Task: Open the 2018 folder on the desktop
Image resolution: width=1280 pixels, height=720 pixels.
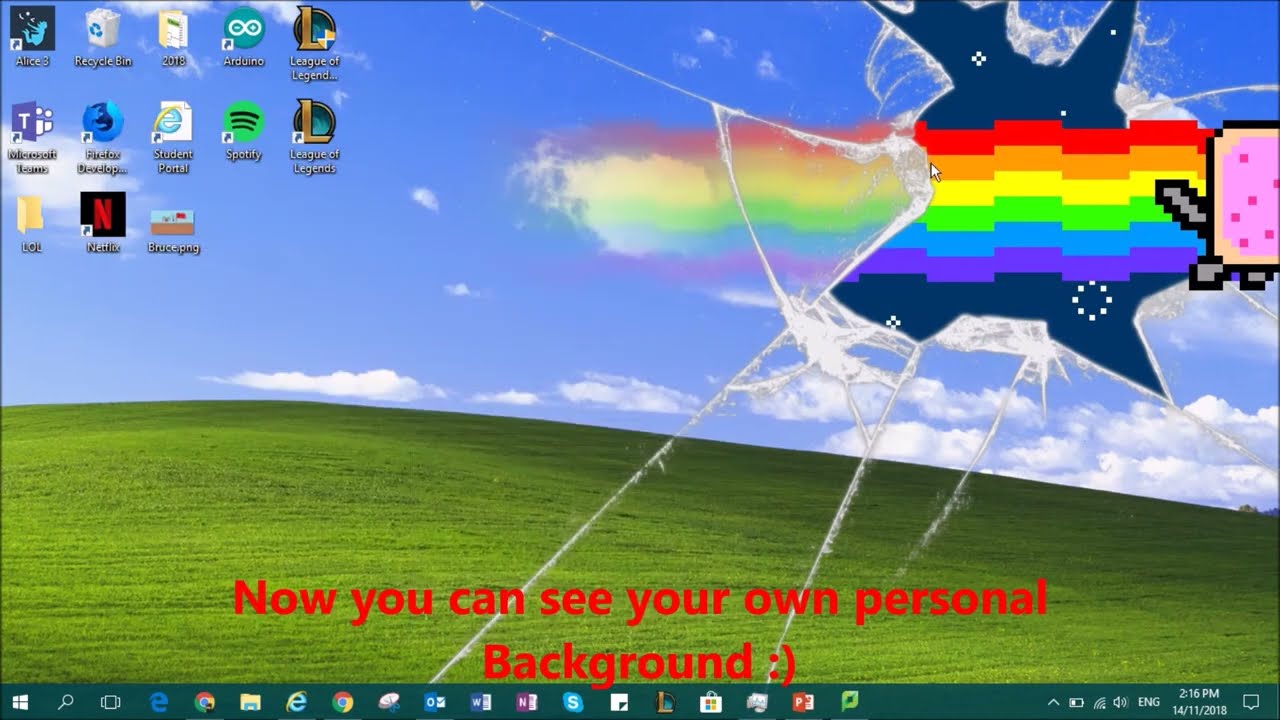Action: click(x=173, y=37)
